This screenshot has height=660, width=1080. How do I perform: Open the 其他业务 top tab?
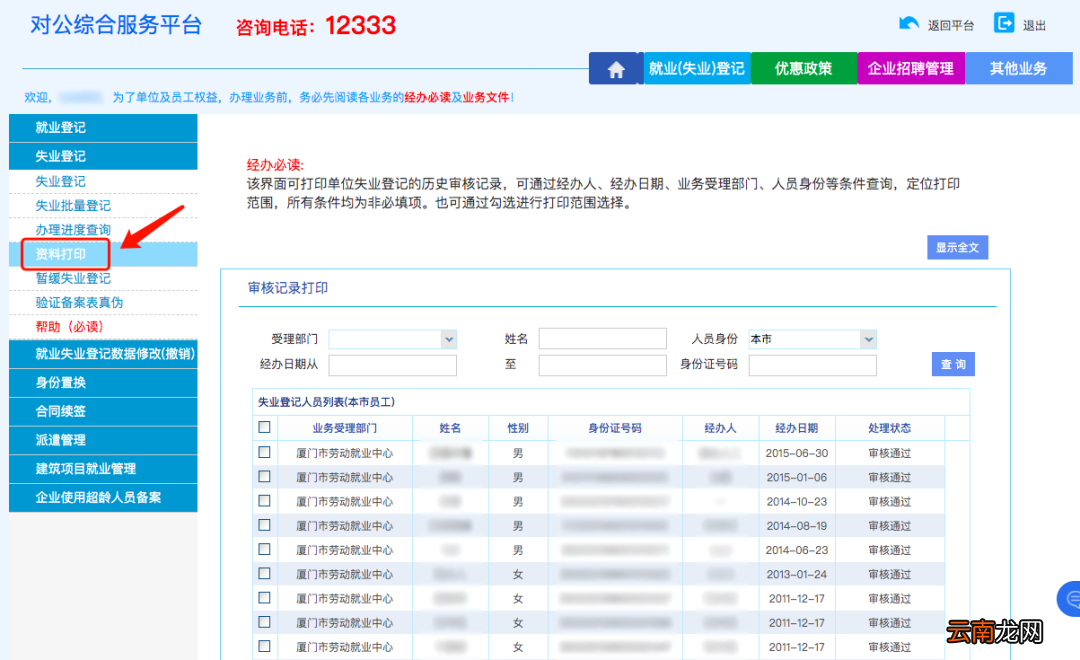(1019, 68)
